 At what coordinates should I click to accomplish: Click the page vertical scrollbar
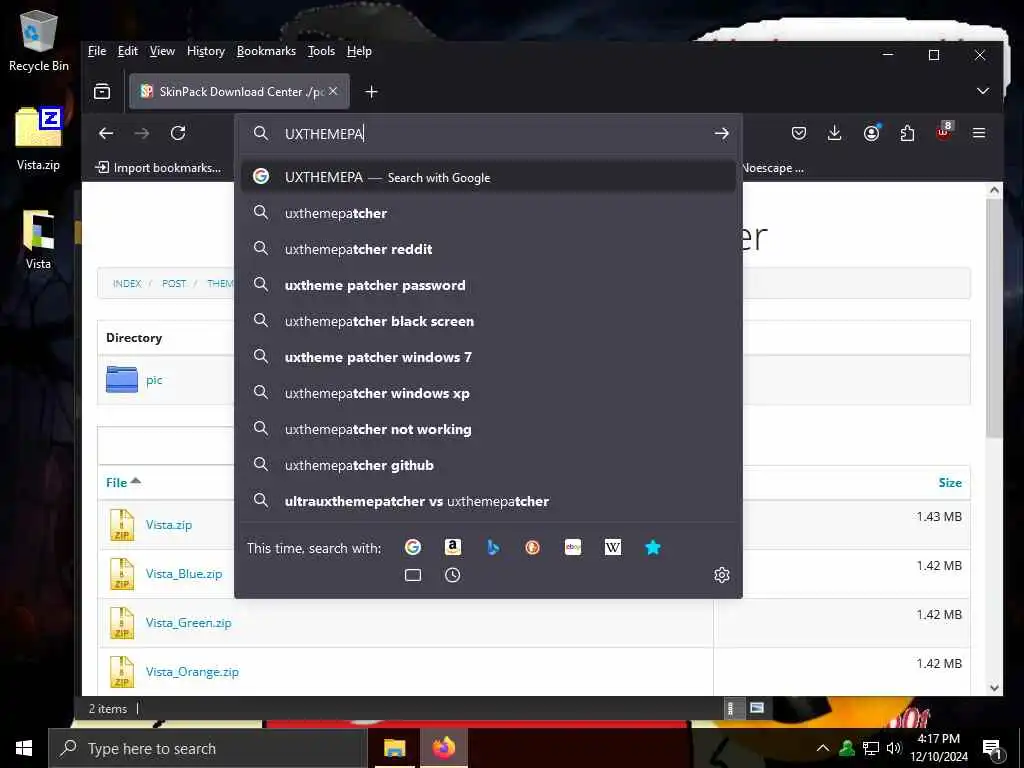[994, 317]
